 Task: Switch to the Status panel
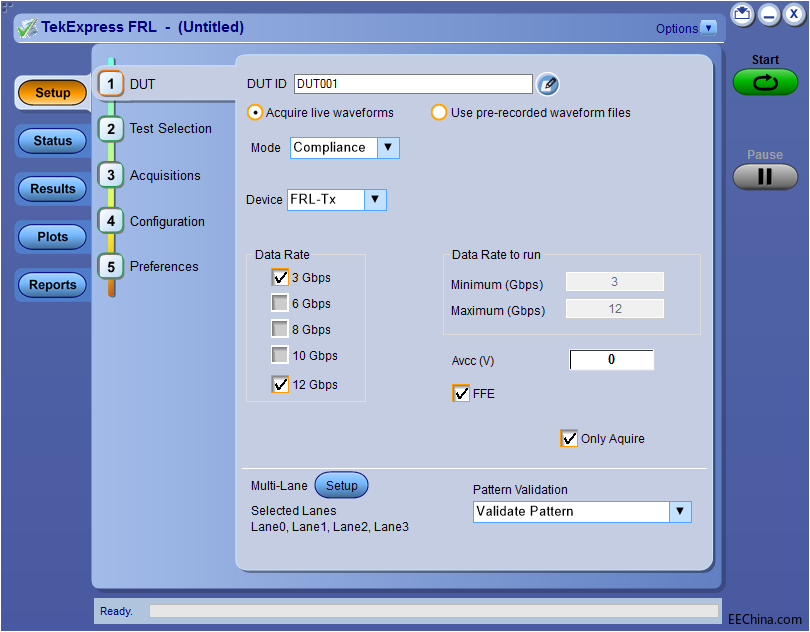(52, 141)
